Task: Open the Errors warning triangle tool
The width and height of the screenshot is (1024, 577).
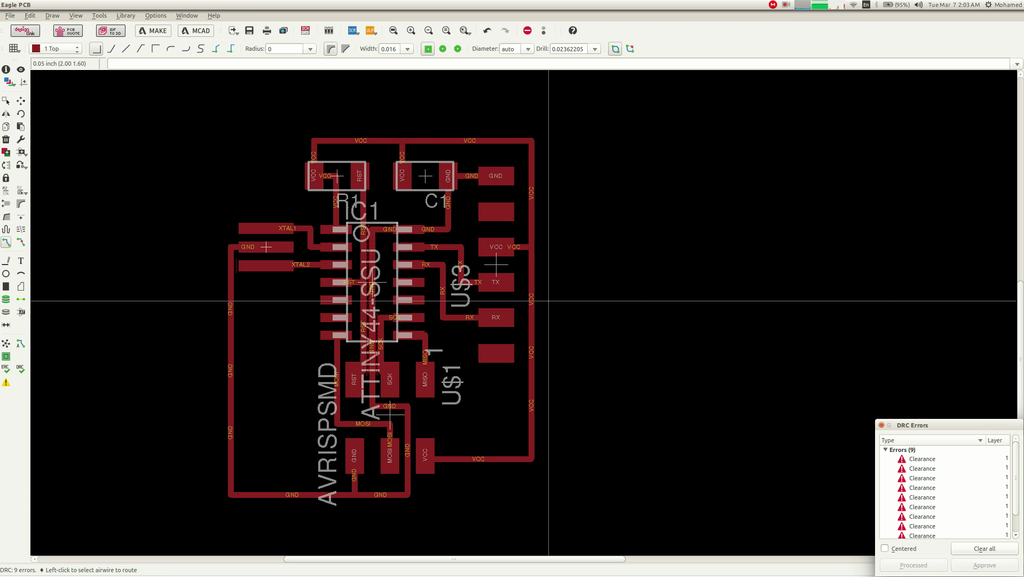Action: pyautogui.click(x=6, y=382)
